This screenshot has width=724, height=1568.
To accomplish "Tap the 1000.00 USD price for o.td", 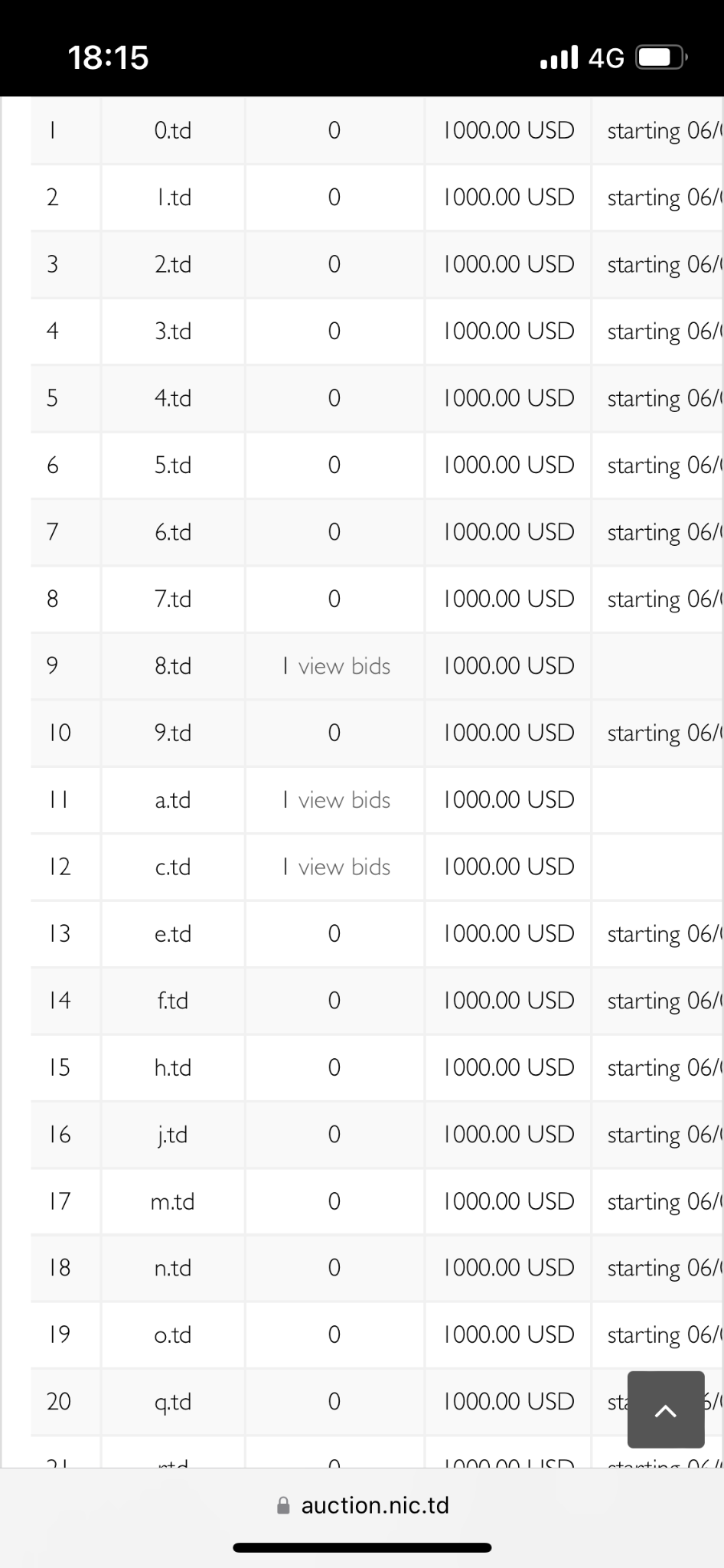I will (x=509, y=1334).
